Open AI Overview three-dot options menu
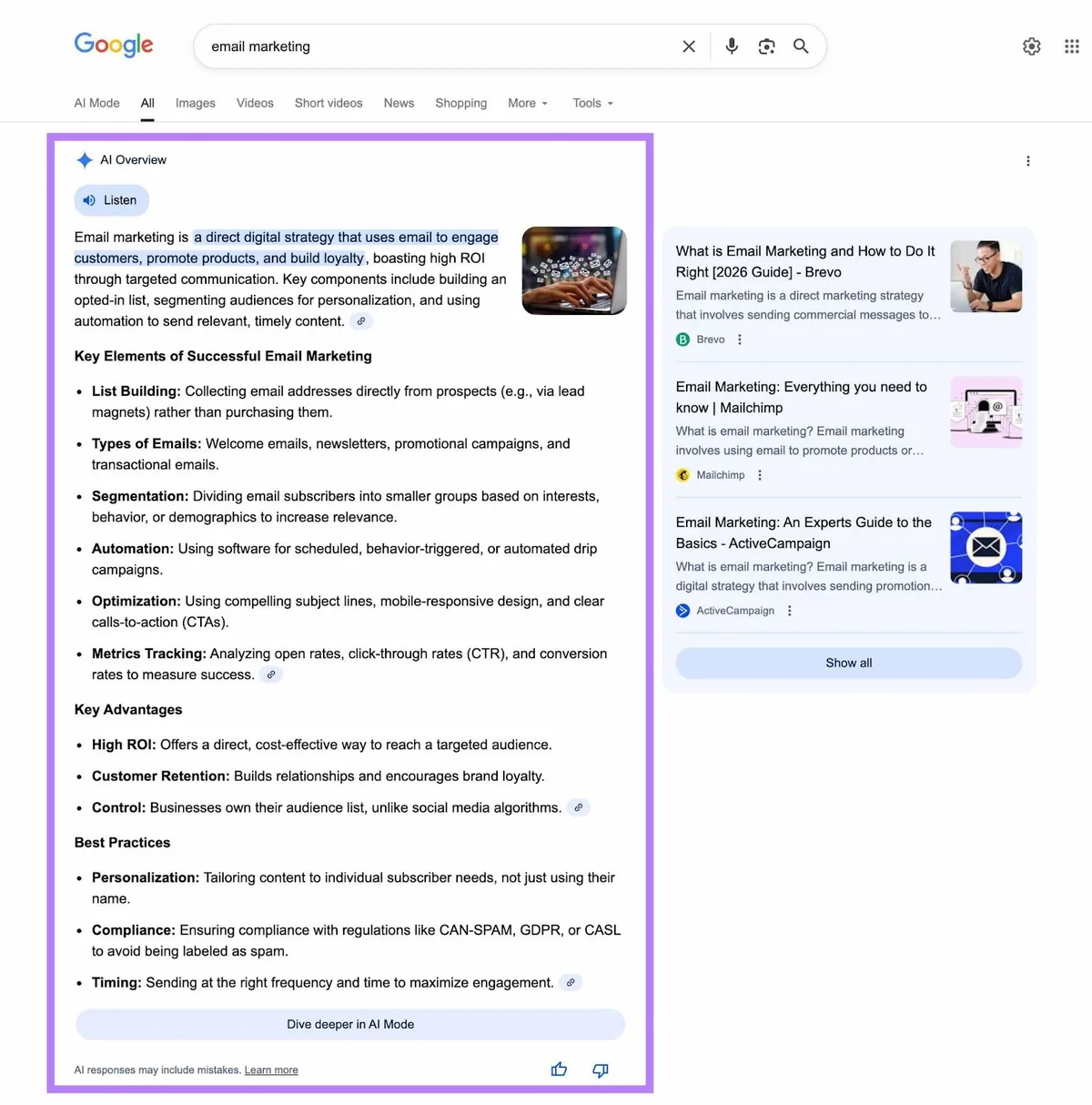 (1028, 161)
